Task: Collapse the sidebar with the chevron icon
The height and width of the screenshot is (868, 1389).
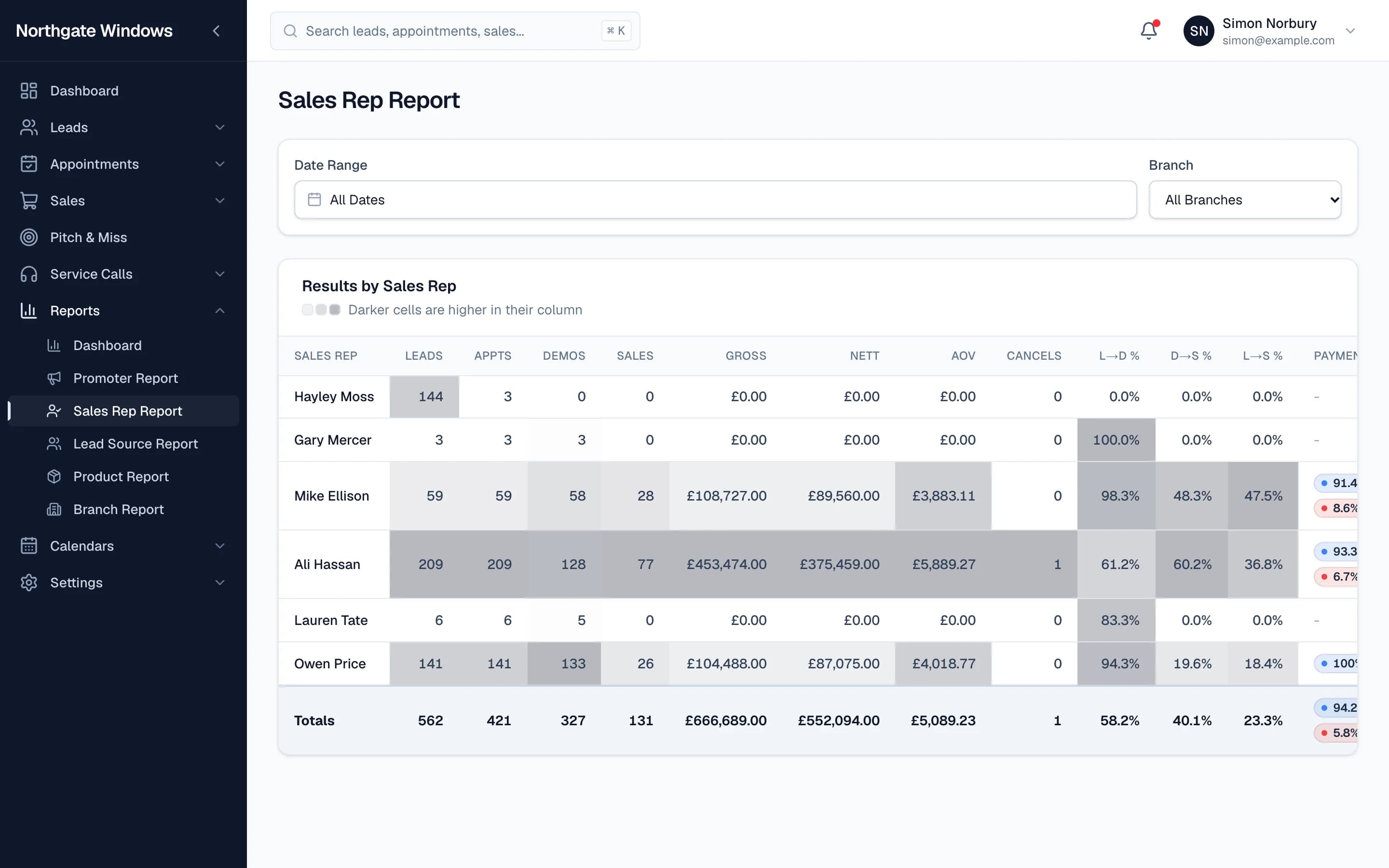Action: (x=217, y=31)
